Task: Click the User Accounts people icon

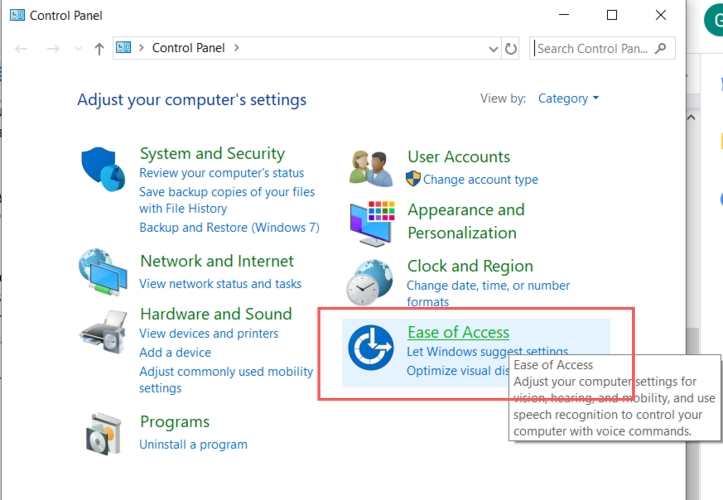Action: pyautogui.click(x=371, y=168)
